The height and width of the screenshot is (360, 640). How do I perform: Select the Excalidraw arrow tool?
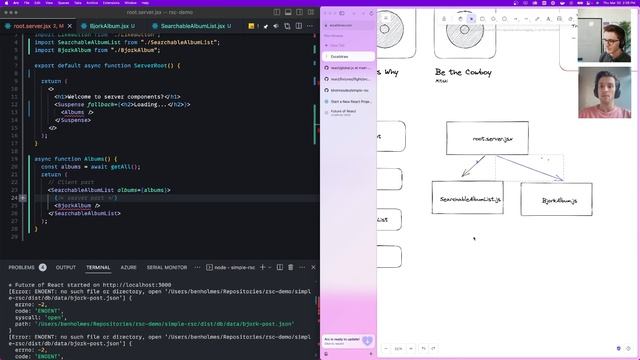point(516,19)
